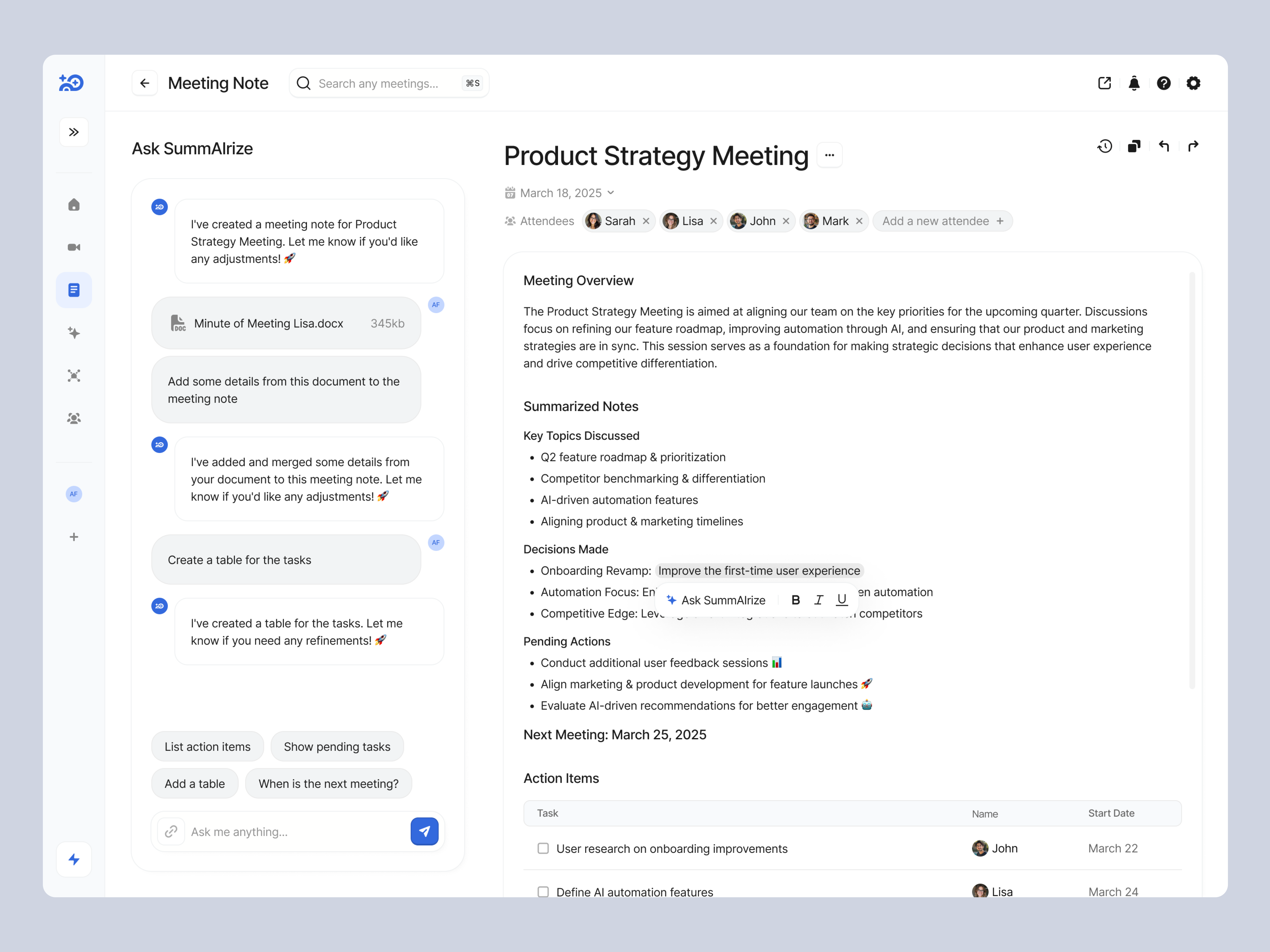Check the User research on onboarding task

[x=543, y=848]
